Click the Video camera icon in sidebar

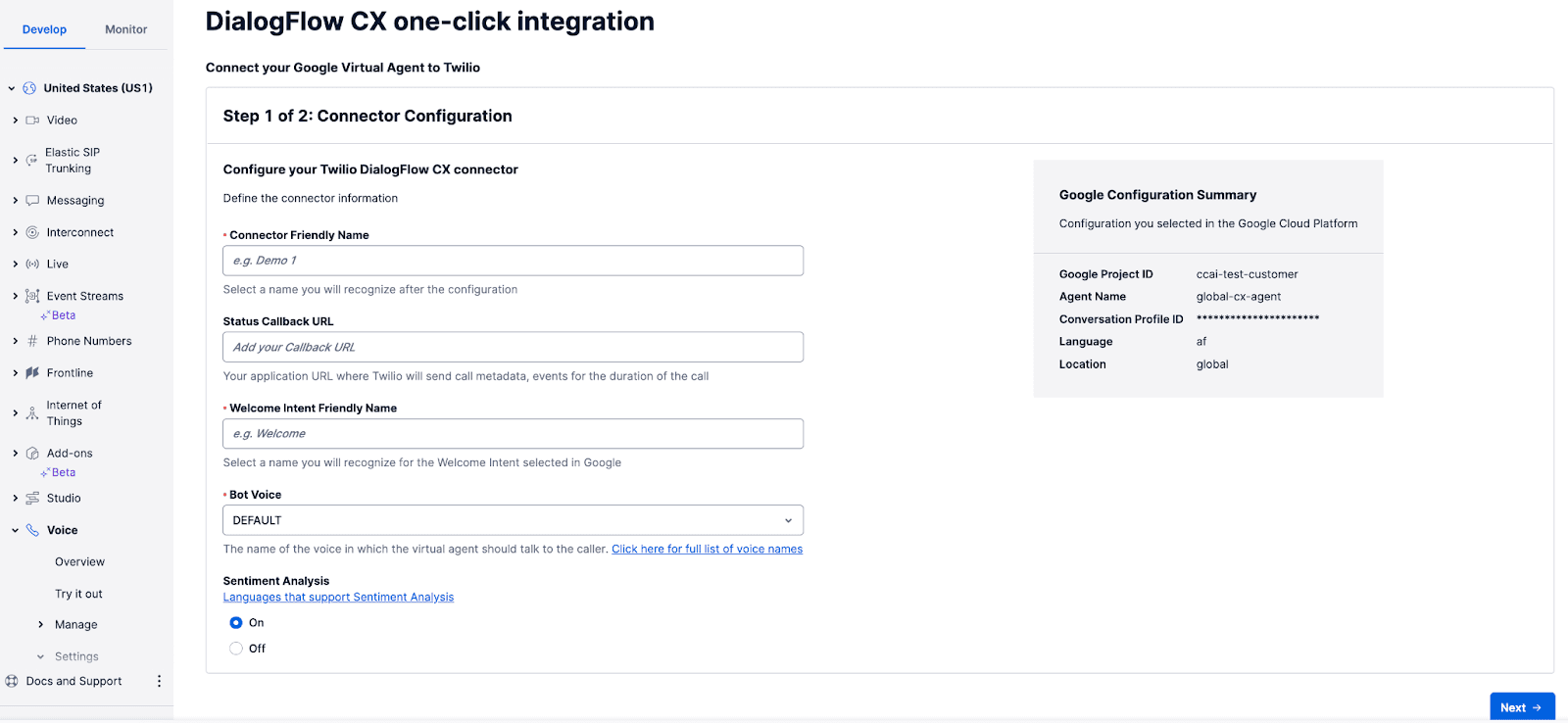point(32,120)
